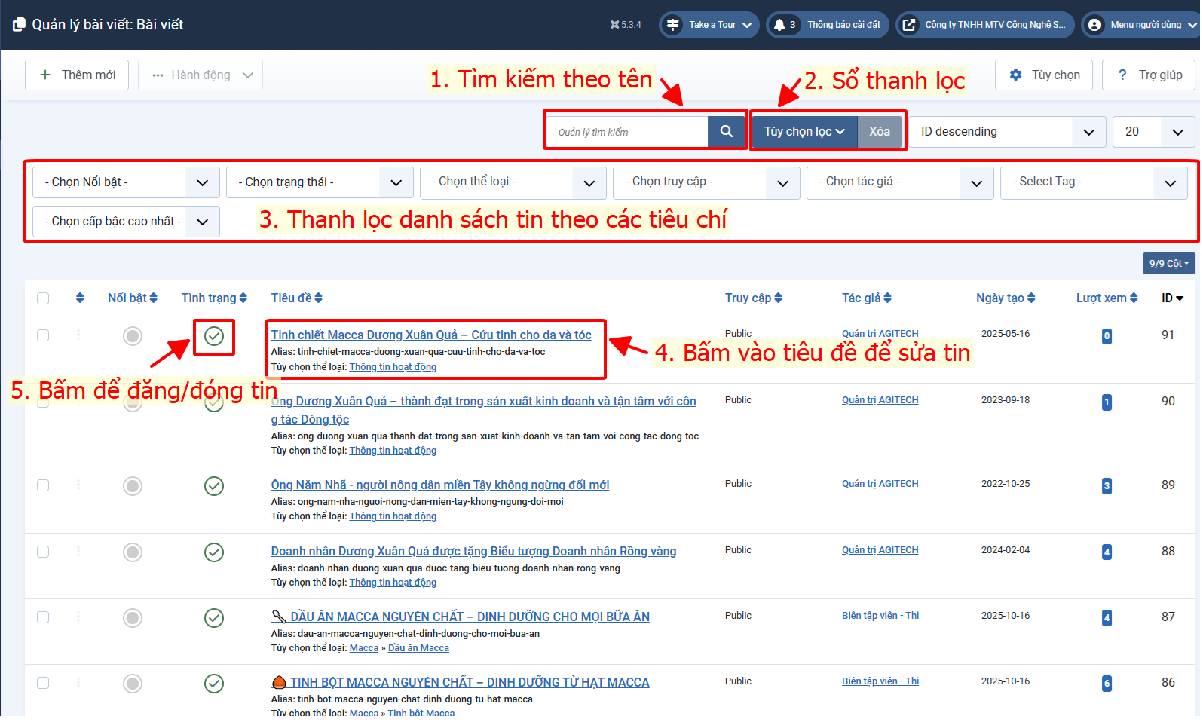Tick checkbox for Ông Năm Nhã article

[42, 485]
